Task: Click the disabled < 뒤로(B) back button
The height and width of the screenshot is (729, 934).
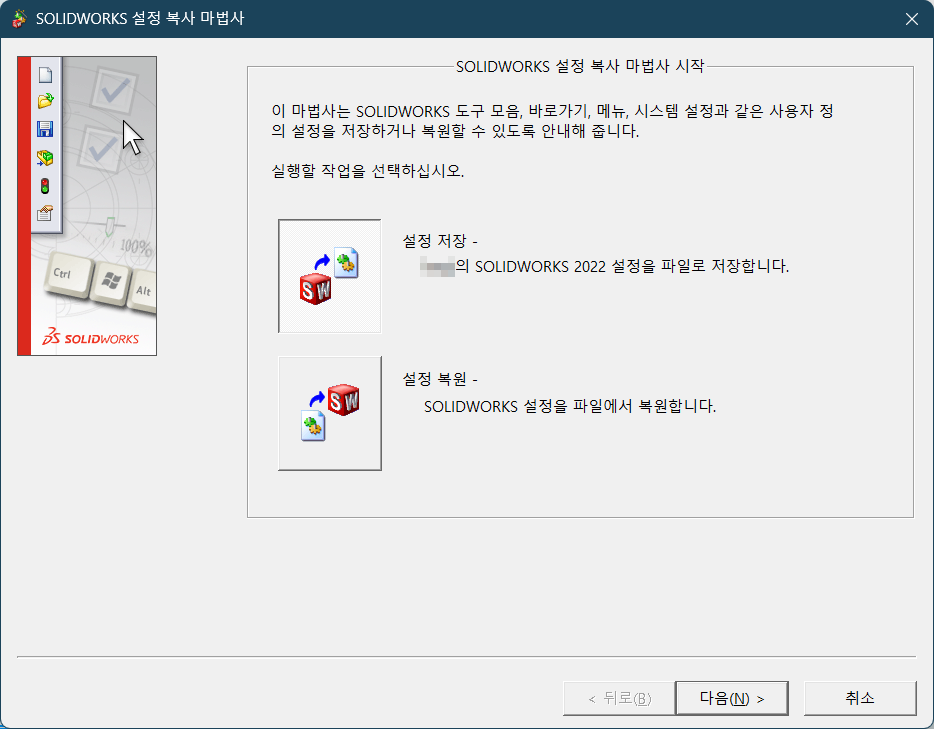Action: (x=619, y=698)
